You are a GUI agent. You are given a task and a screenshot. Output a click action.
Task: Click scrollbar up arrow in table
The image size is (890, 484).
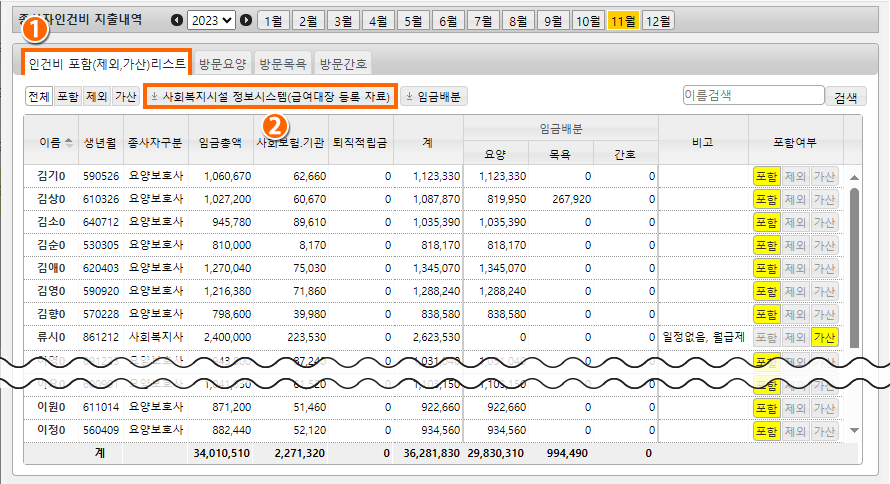point(854,178)
